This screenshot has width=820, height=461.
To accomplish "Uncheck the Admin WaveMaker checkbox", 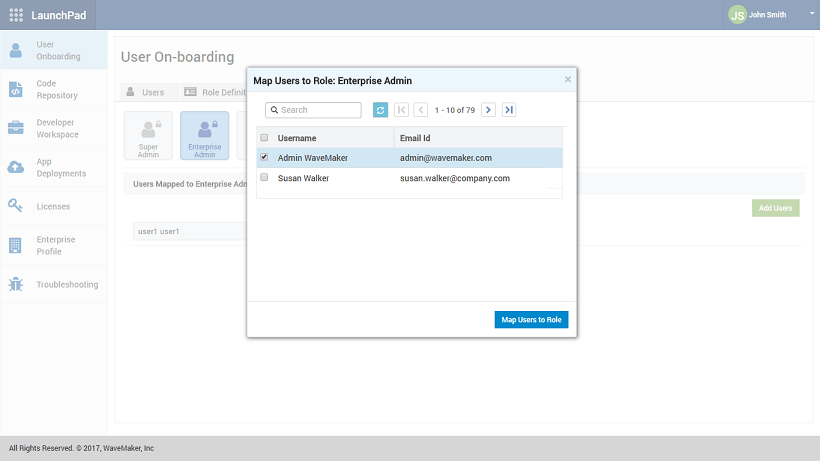I will [264, 157].
